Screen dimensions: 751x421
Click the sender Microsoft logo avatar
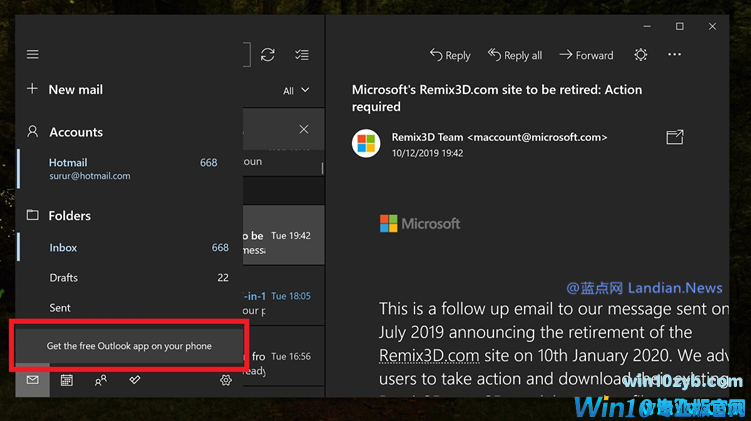pyautogui.click(x=366, y=143)
